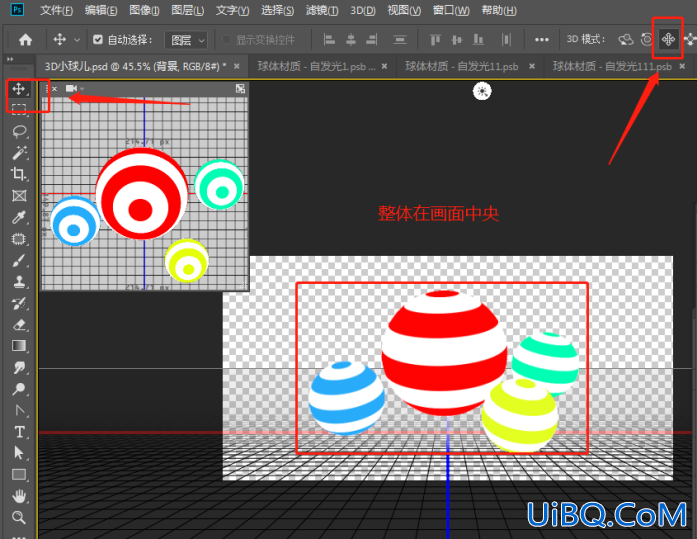The height and width of the screenshot is (539, 697).
Task: Open the three-dots more align options
Action: tap(541, 40)
